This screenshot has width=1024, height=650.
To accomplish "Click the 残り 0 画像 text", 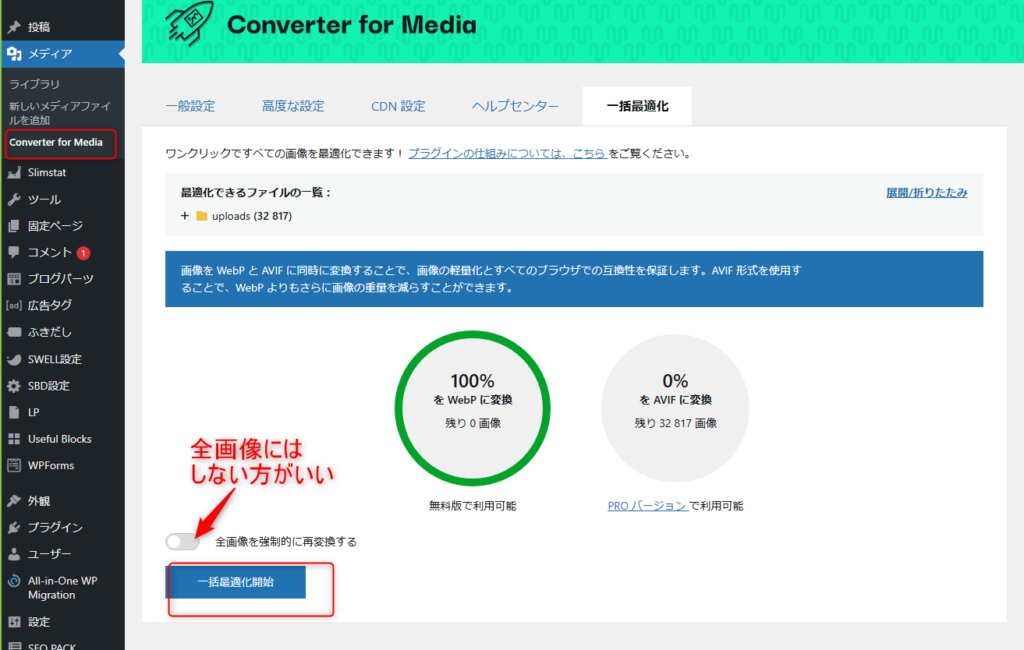I will [473, 423].
